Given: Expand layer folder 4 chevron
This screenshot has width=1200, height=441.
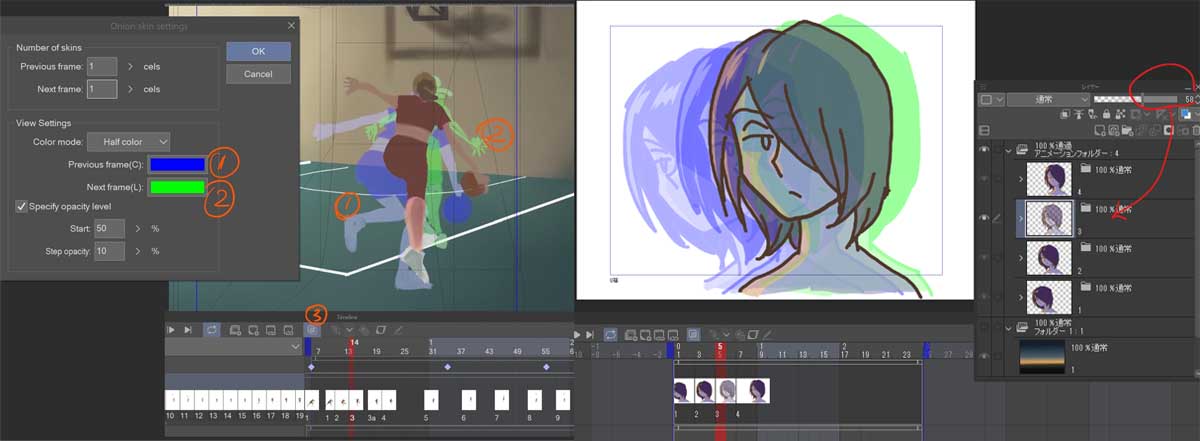Looking at the screenshot, I should point(1020,179).
